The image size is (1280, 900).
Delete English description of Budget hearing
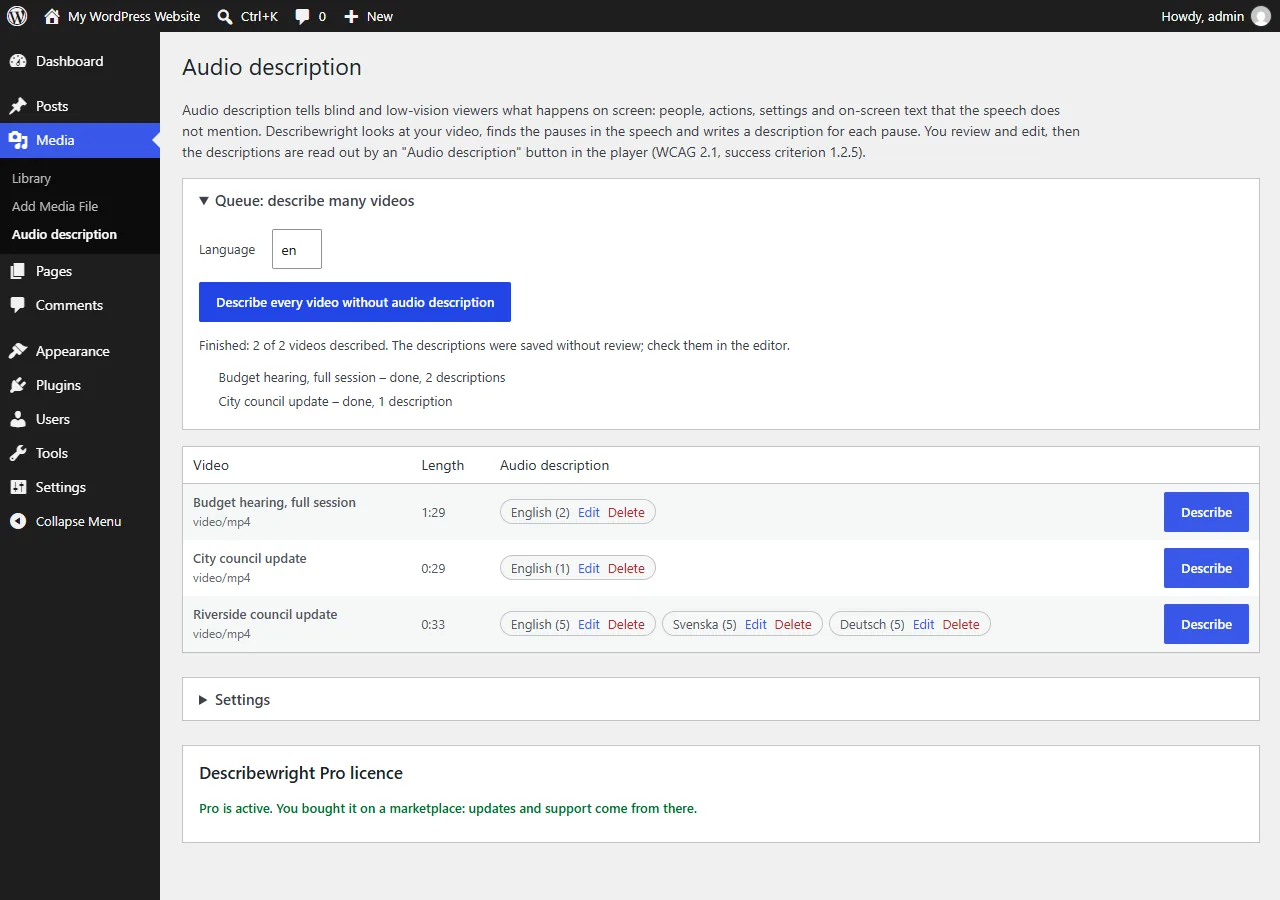pyautogui.click(x=626, y=512)
